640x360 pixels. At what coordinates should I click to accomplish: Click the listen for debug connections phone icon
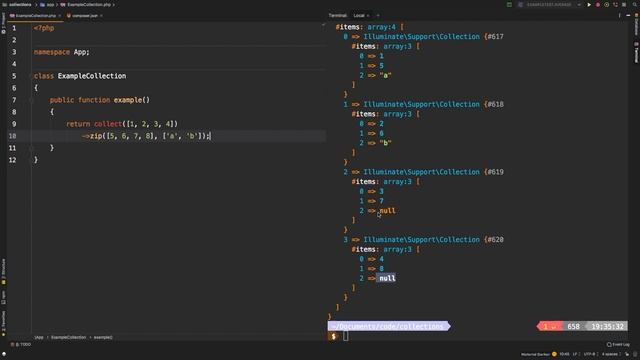click(x=615, y=4)
